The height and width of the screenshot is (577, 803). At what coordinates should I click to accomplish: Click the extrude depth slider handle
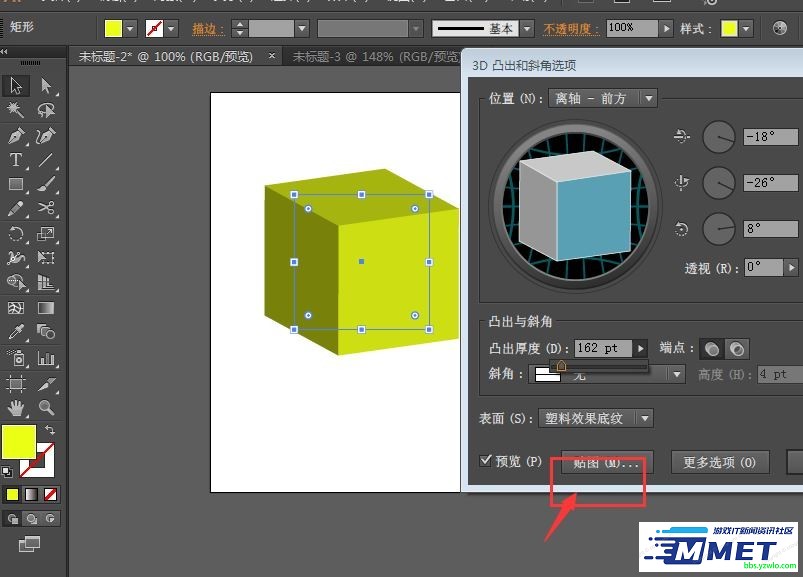pyautogui.click(x=561, y=366)
